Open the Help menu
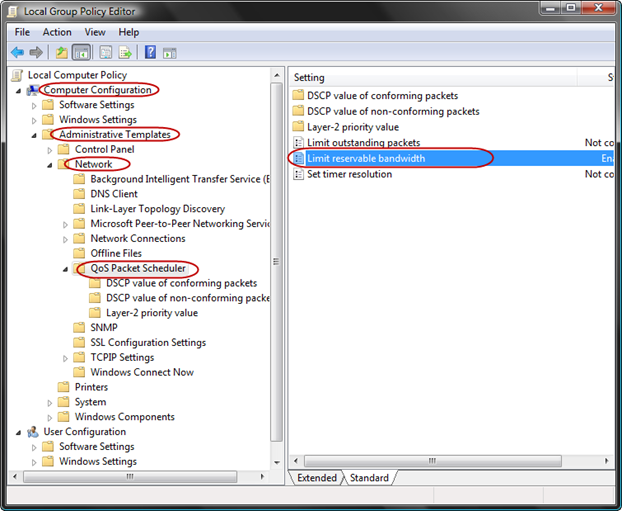Viewport: 622px width, 511px height. coord(129,32)
